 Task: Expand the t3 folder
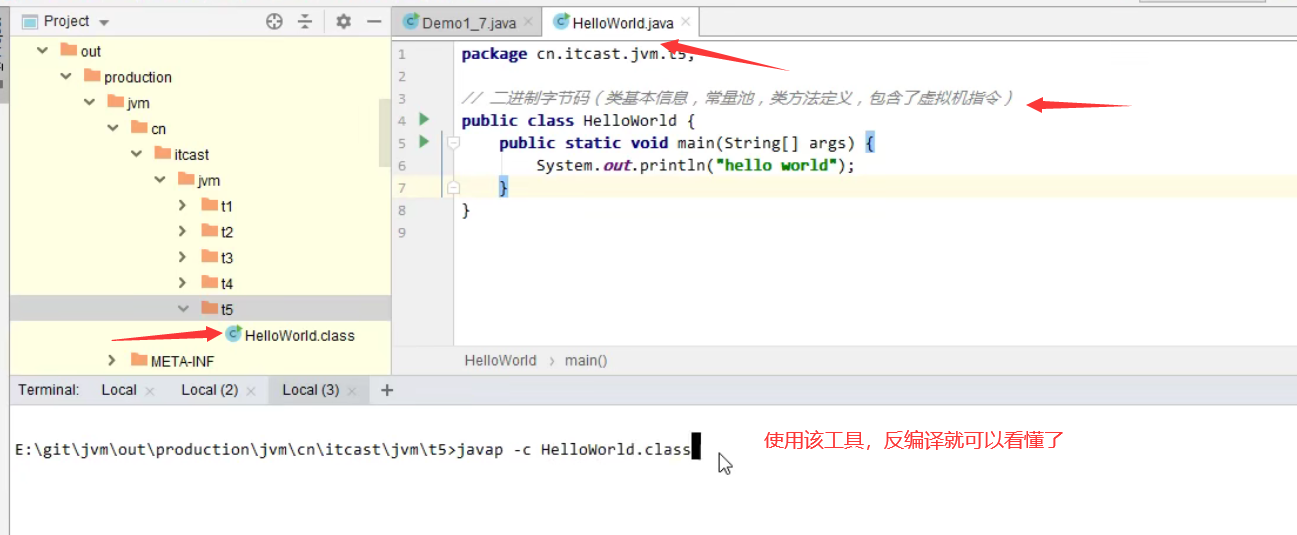[182, 258]
